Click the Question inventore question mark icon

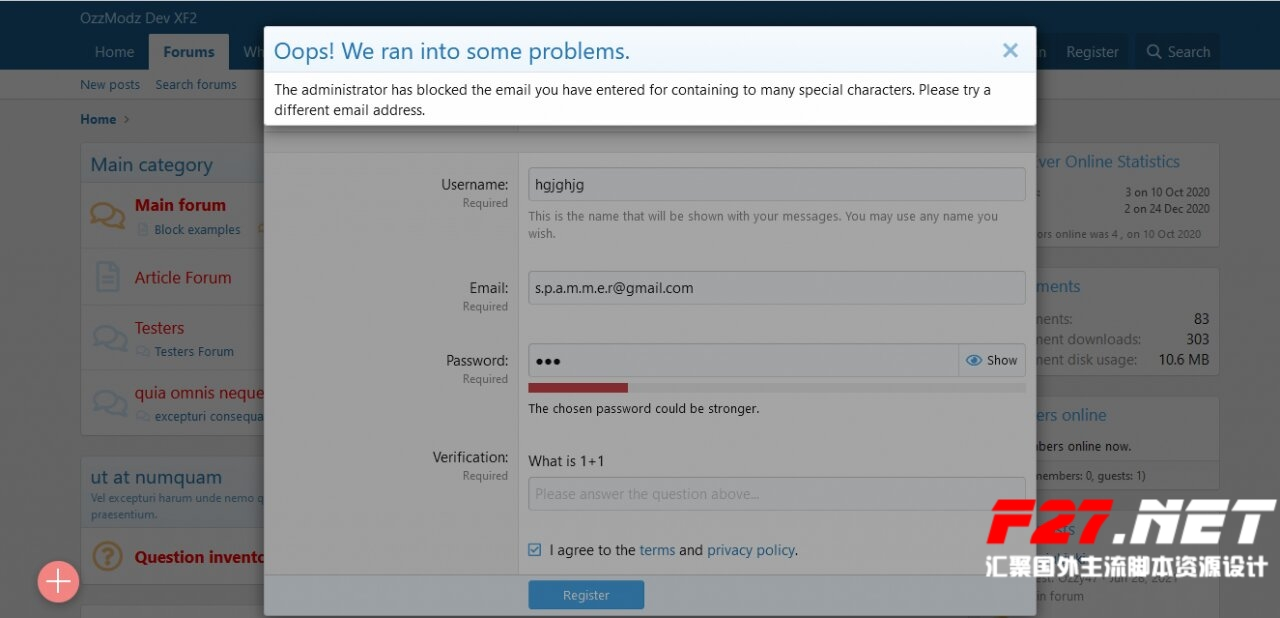[x=108, y=556]
